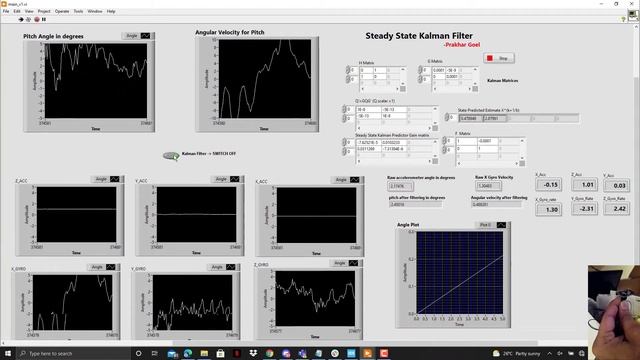
Task: Click Pitch Angle plot legend waveform icon
Action: click(145, 36)
